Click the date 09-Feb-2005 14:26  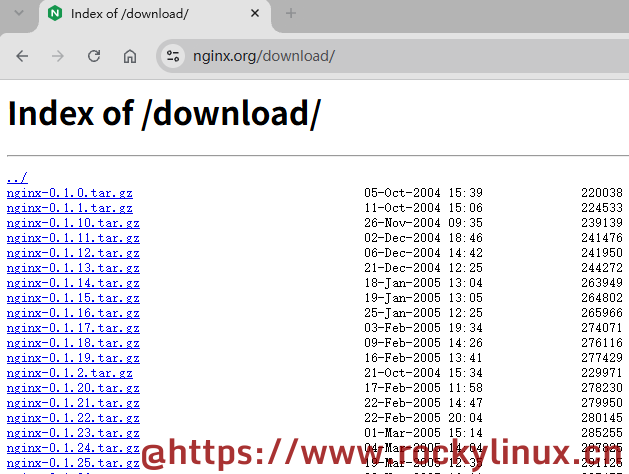[424, 343]
